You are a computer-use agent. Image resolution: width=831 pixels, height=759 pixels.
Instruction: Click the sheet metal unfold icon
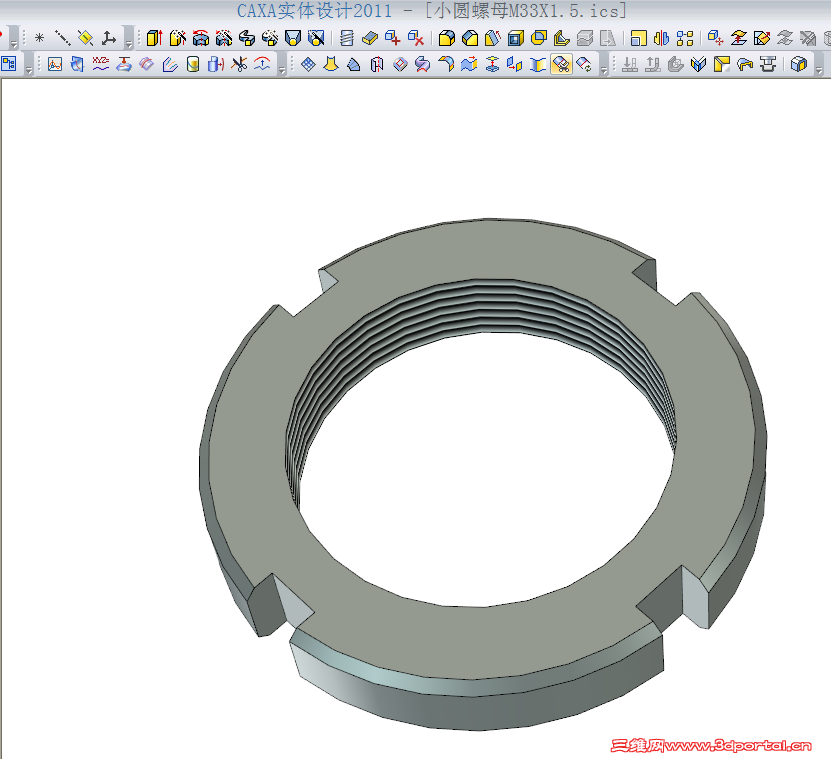pos(699,64)
